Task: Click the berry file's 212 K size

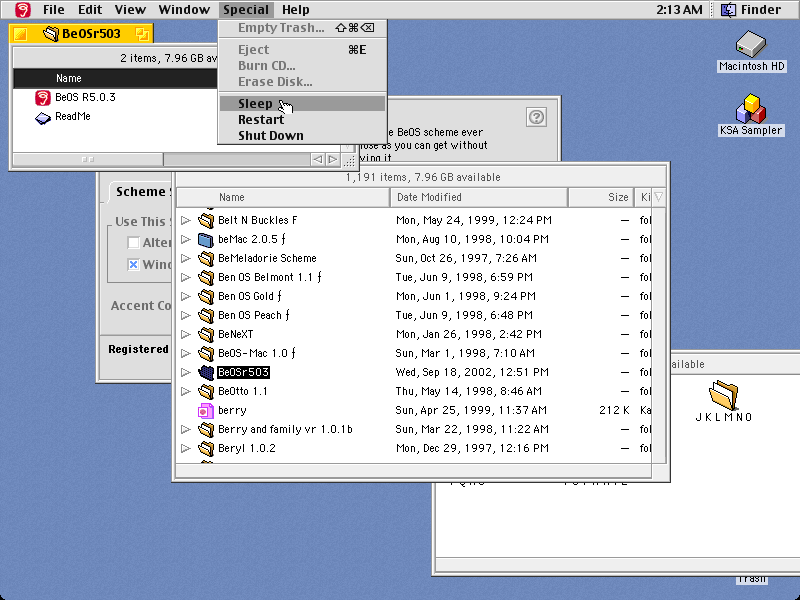Action: (614, 410)
